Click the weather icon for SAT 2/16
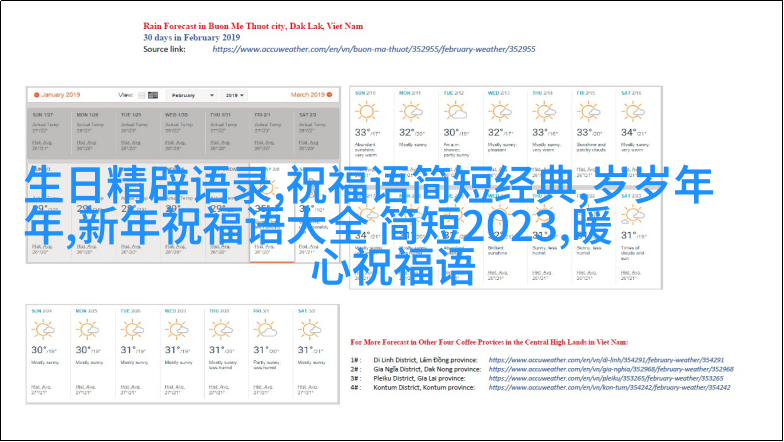Image resolution: width=784 pixels, height=442 pixels. (x=634, y=112)
